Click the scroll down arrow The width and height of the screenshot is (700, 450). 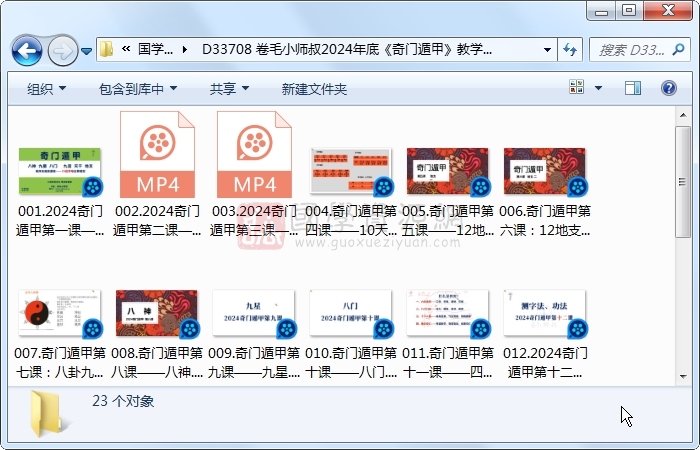pyautogui.click(x=683, y=376)
